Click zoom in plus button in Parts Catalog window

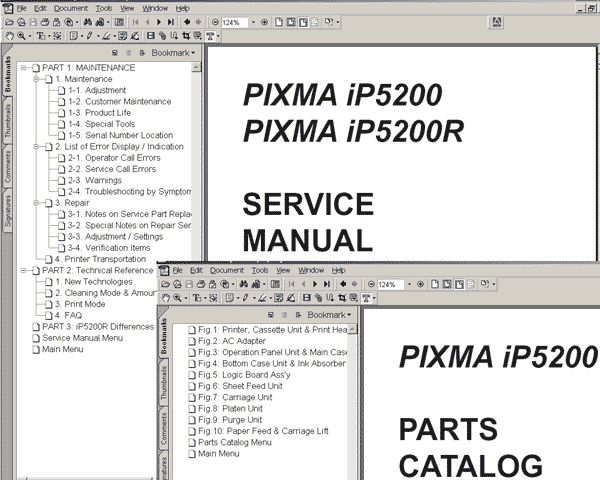pos(421,284)
